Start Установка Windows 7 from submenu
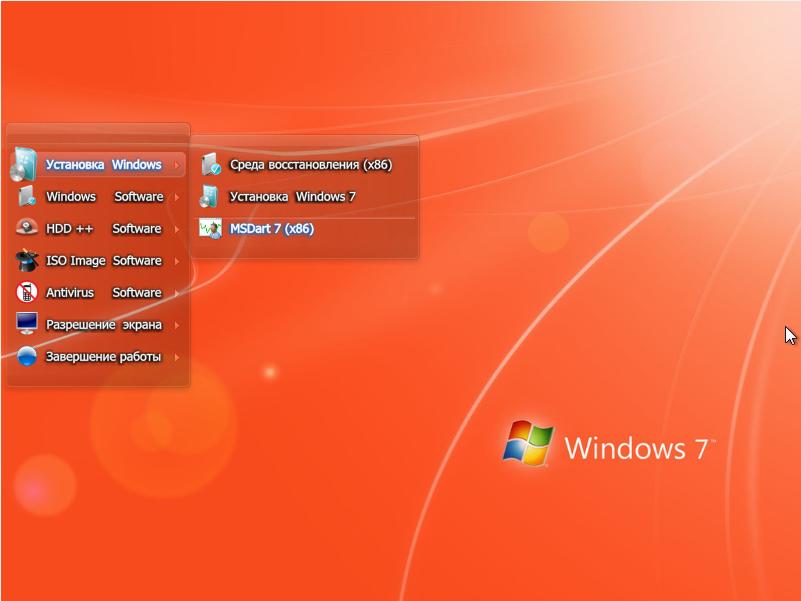Screen dimensions: 801x601 click(304, 197)
